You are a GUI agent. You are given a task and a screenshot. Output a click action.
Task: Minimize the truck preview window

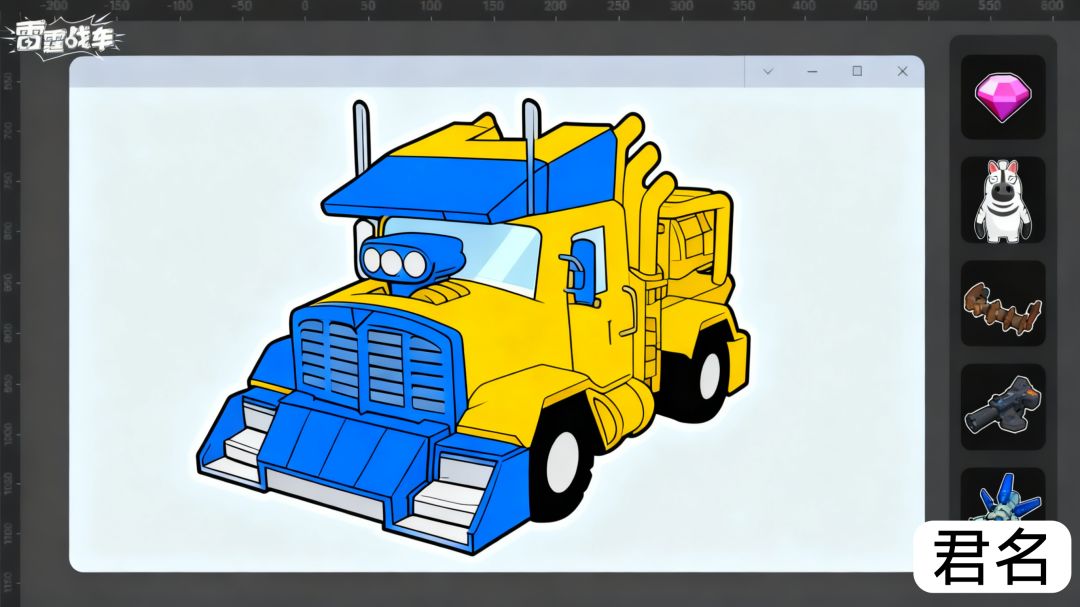pos(813,71)
